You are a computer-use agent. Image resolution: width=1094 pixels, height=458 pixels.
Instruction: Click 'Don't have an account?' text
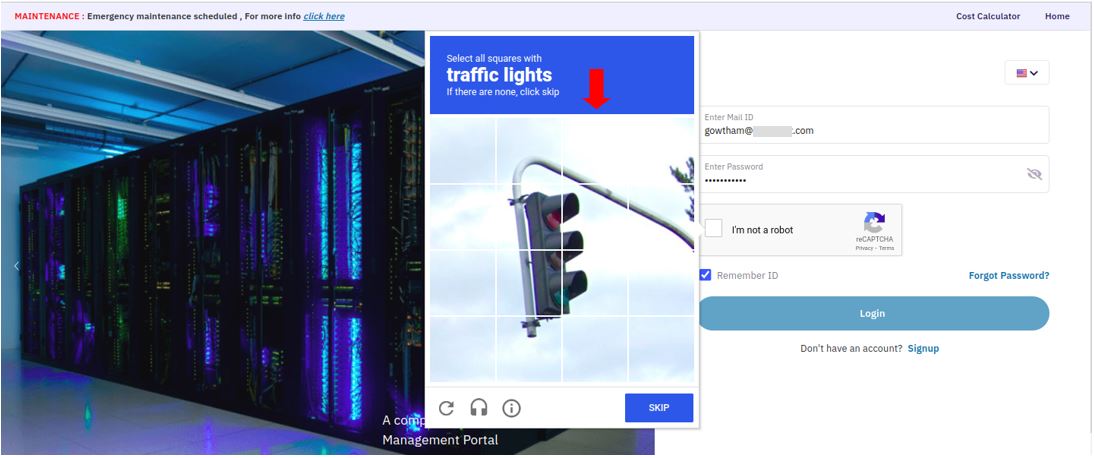[x=851, y=348]
